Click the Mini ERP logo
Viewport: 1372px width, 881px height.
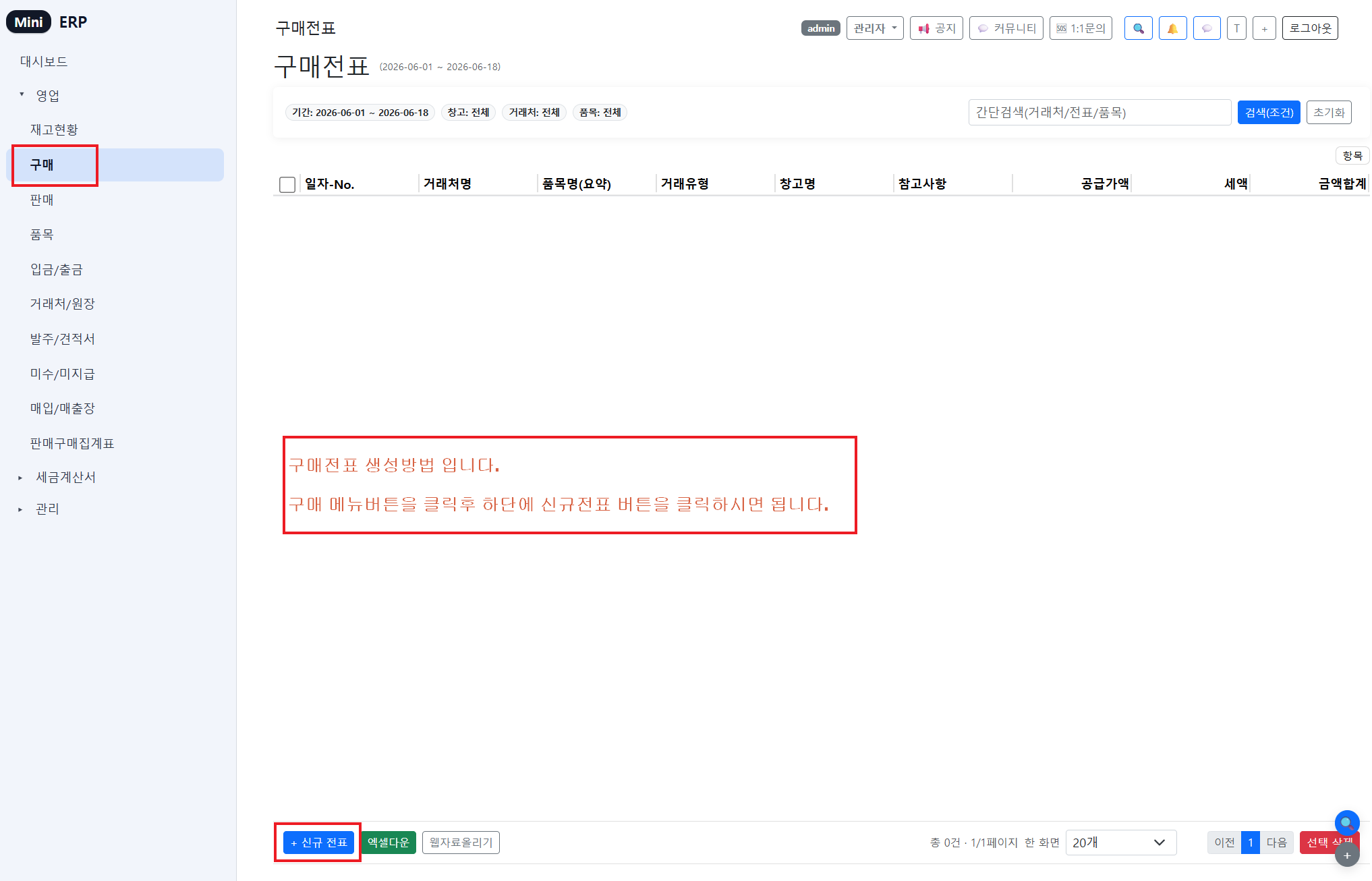(x=47, y=22)
